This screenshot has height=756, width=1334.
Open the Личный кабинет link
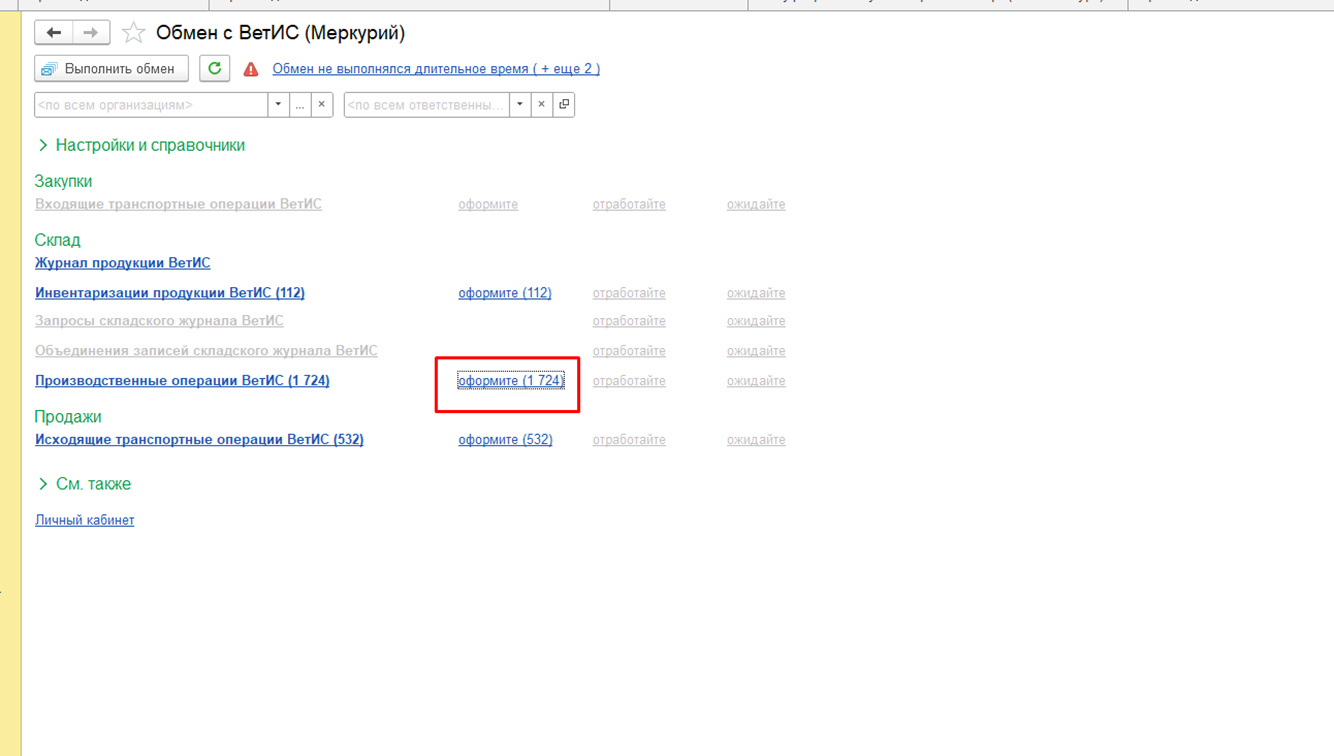pyautogui.click(x=84, y=520)
